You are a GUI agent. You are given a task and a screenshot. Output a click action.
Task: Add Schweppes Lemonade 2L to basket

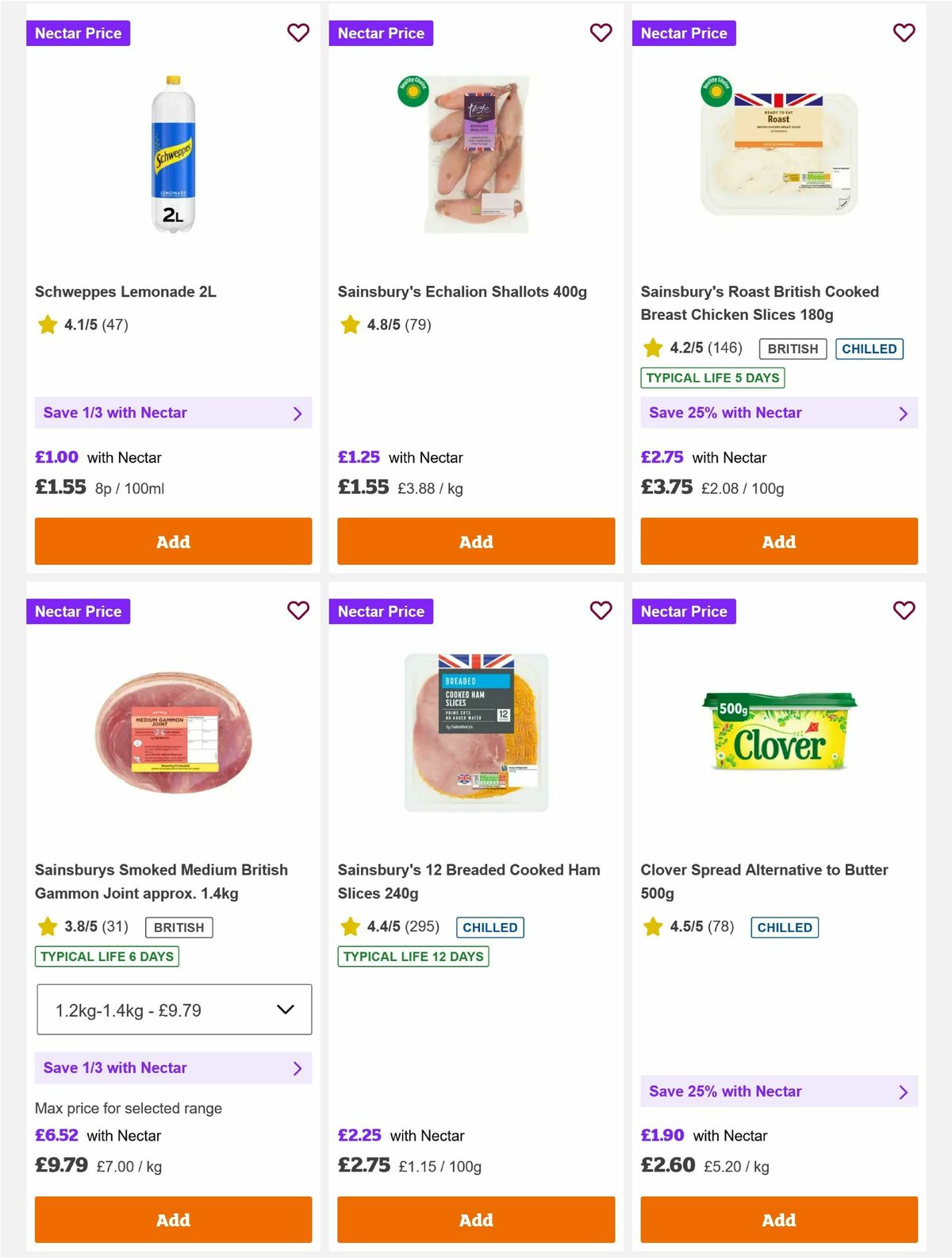coord(173,541)
